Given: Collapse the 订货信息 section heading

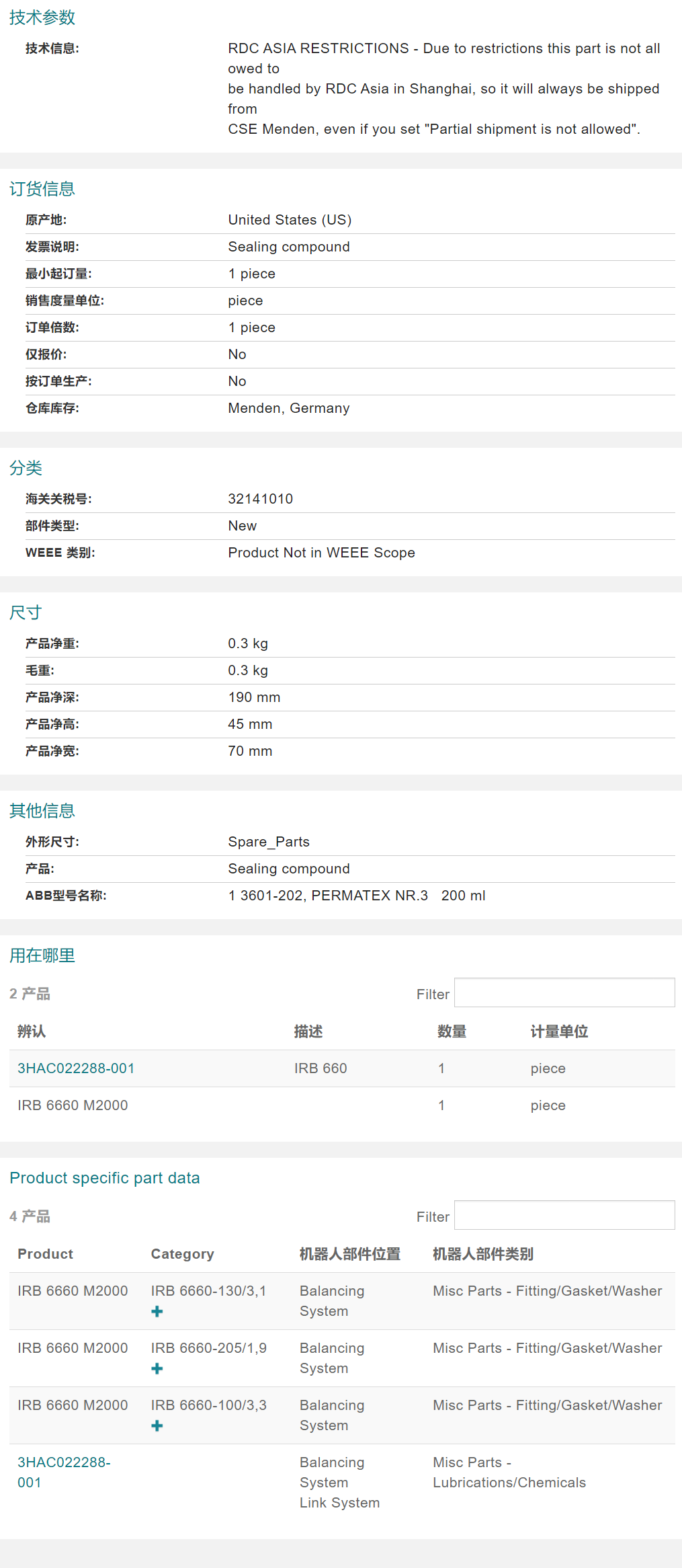Looking at the screenshot, I should coord(42,189).
